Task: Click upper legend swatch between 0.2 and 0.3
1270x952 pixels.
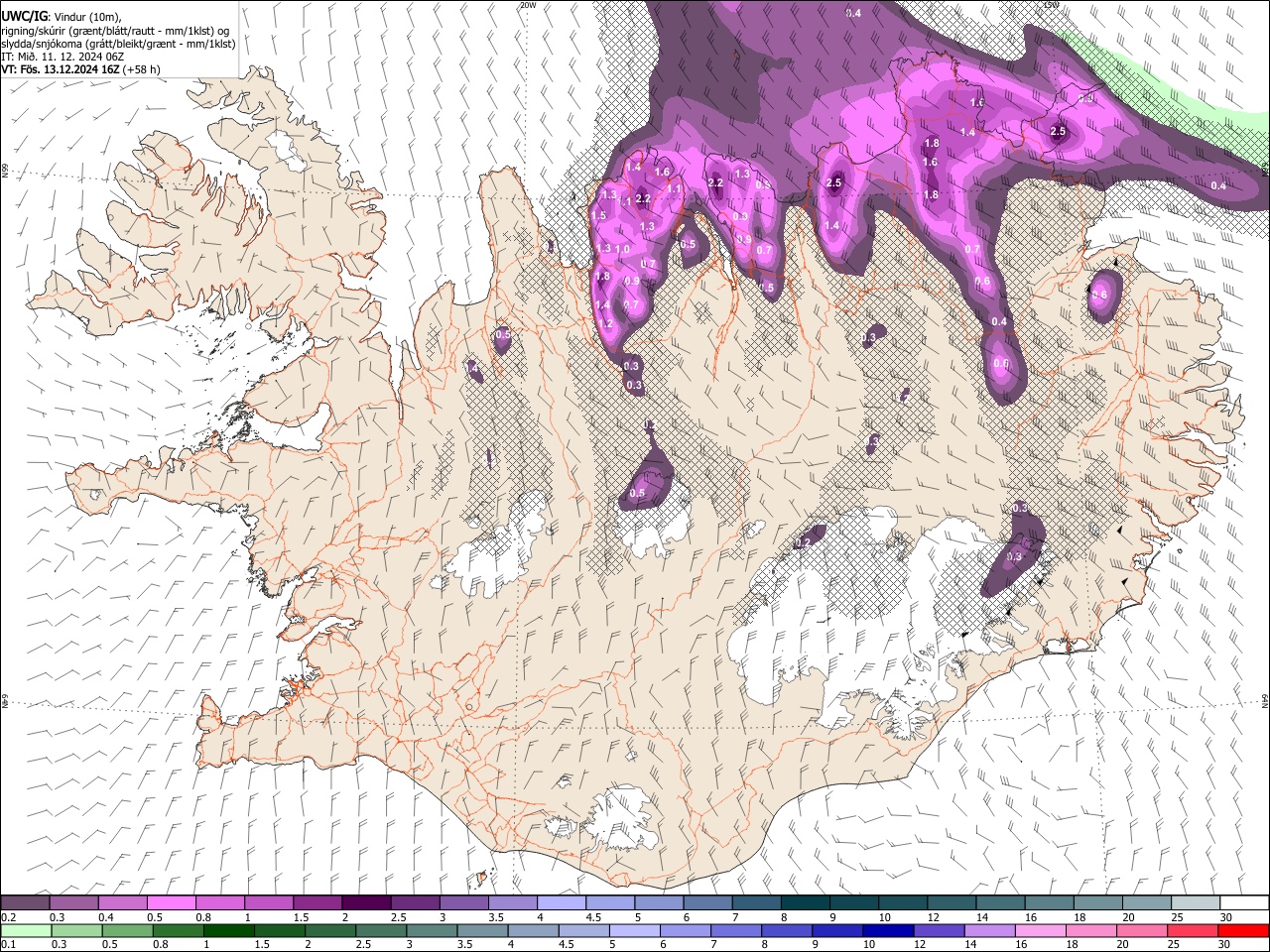Action: [25, 903]
